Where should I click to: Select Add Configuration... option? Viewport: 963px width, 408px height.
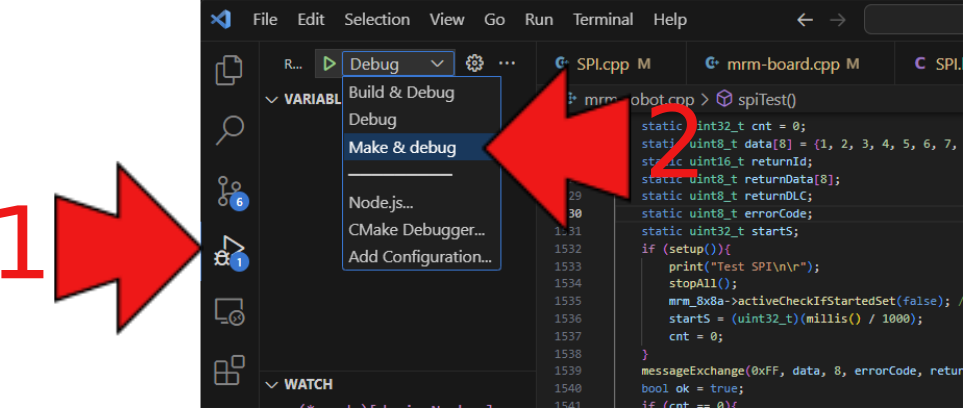coord(420,257)
